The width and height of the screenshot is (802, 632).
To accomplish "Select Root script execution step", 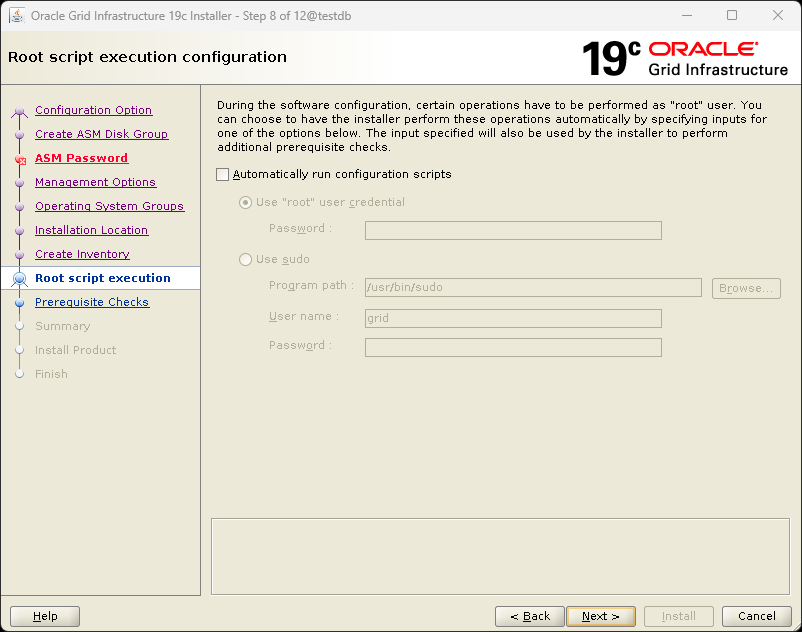I will point(103,278).
